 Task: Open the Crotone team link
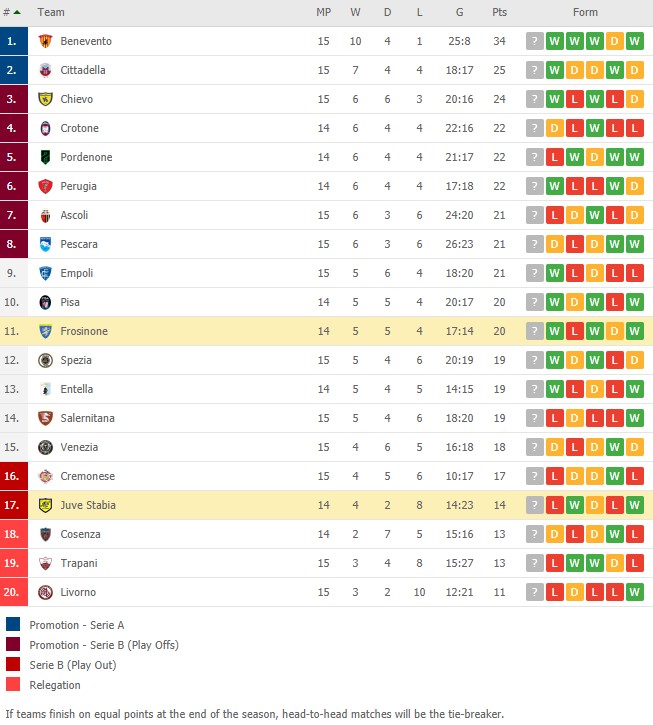tap(80, 128)
